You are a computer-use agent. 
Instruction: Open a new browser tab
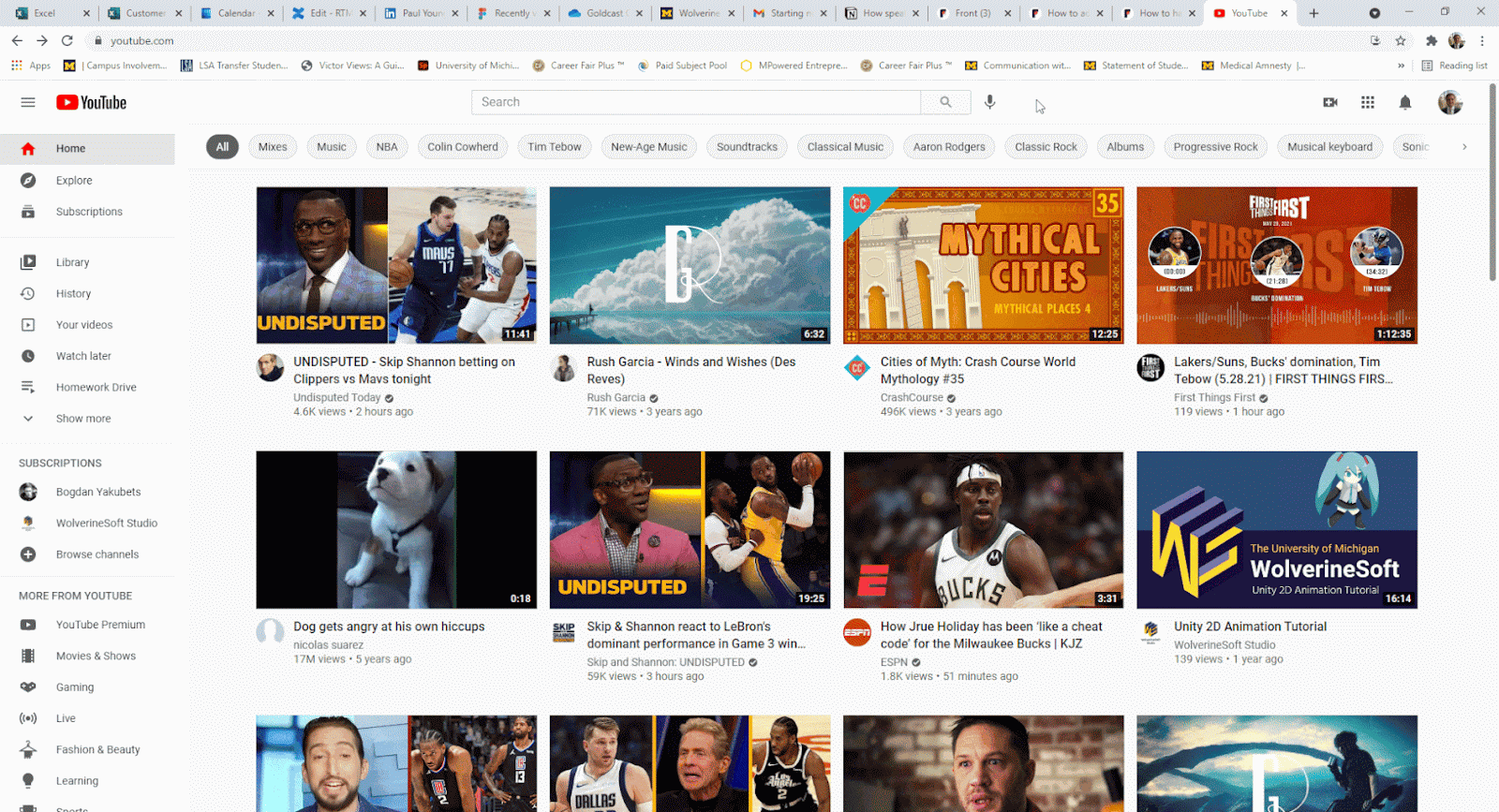pyautogui.click(x=1313, y=13)
